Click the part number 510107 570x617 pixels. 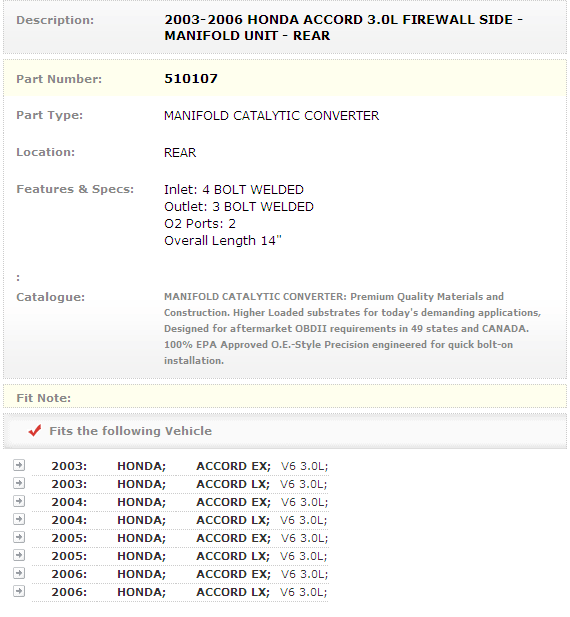191,79
